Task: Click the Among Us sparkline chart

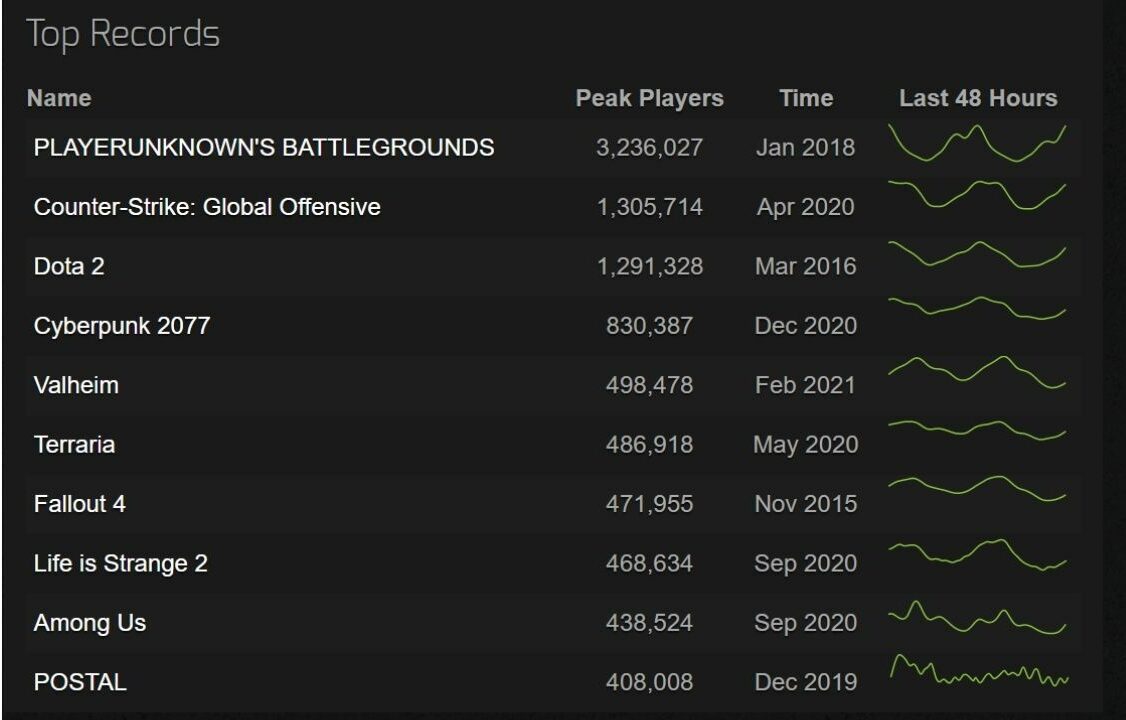Action: [977, 618]
